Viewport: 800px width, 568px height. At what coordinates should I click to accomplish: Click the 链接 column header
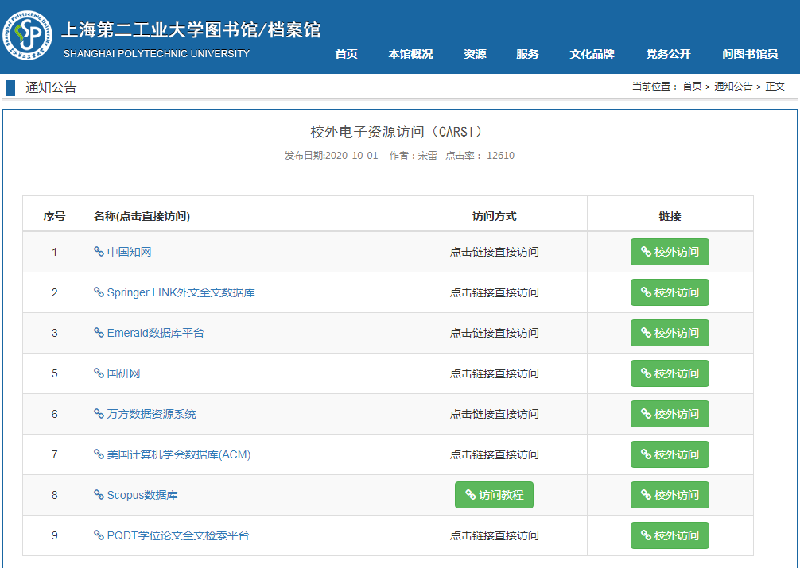pyautogui.click(x=670, y=216)
